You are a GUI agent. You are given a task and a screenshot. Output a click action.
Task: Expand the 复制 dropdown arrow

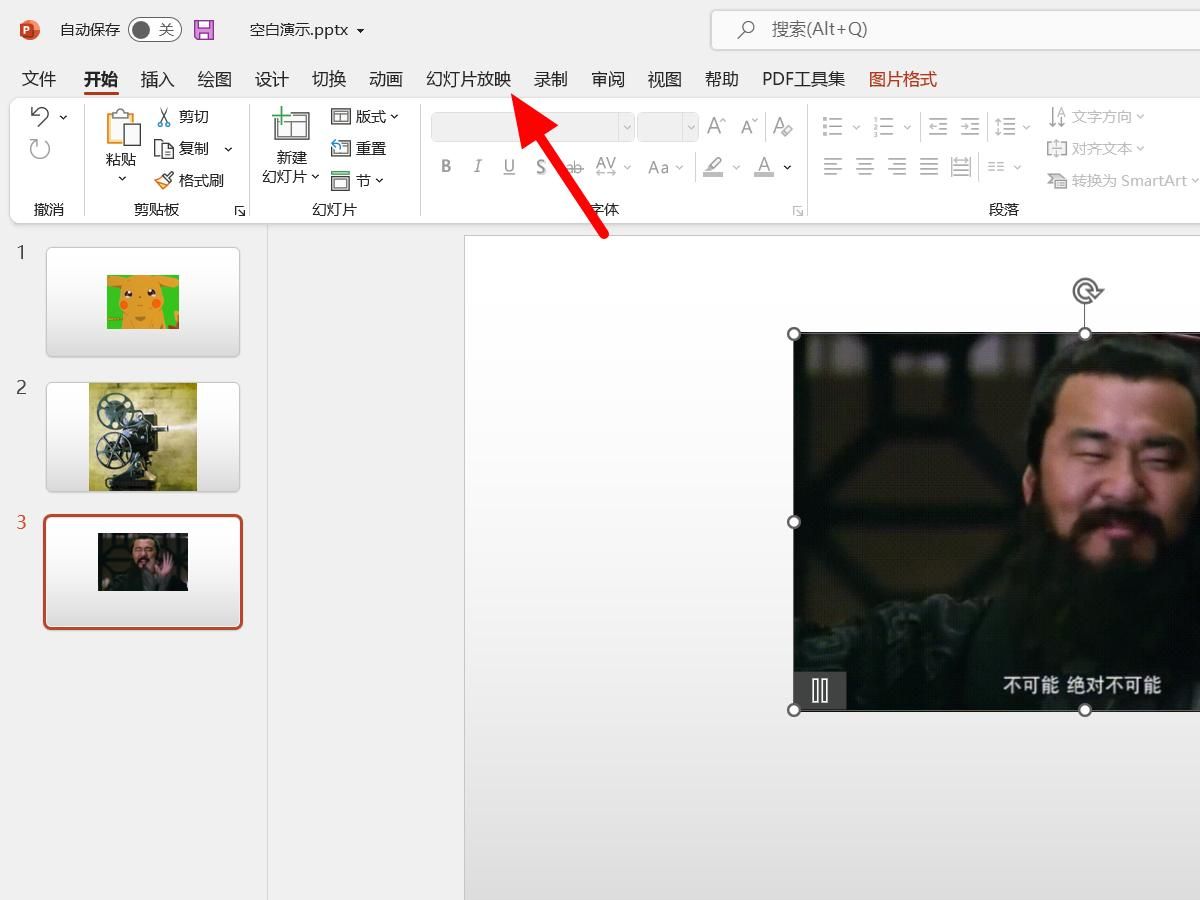pyautogui.click(x=228, y=149)
